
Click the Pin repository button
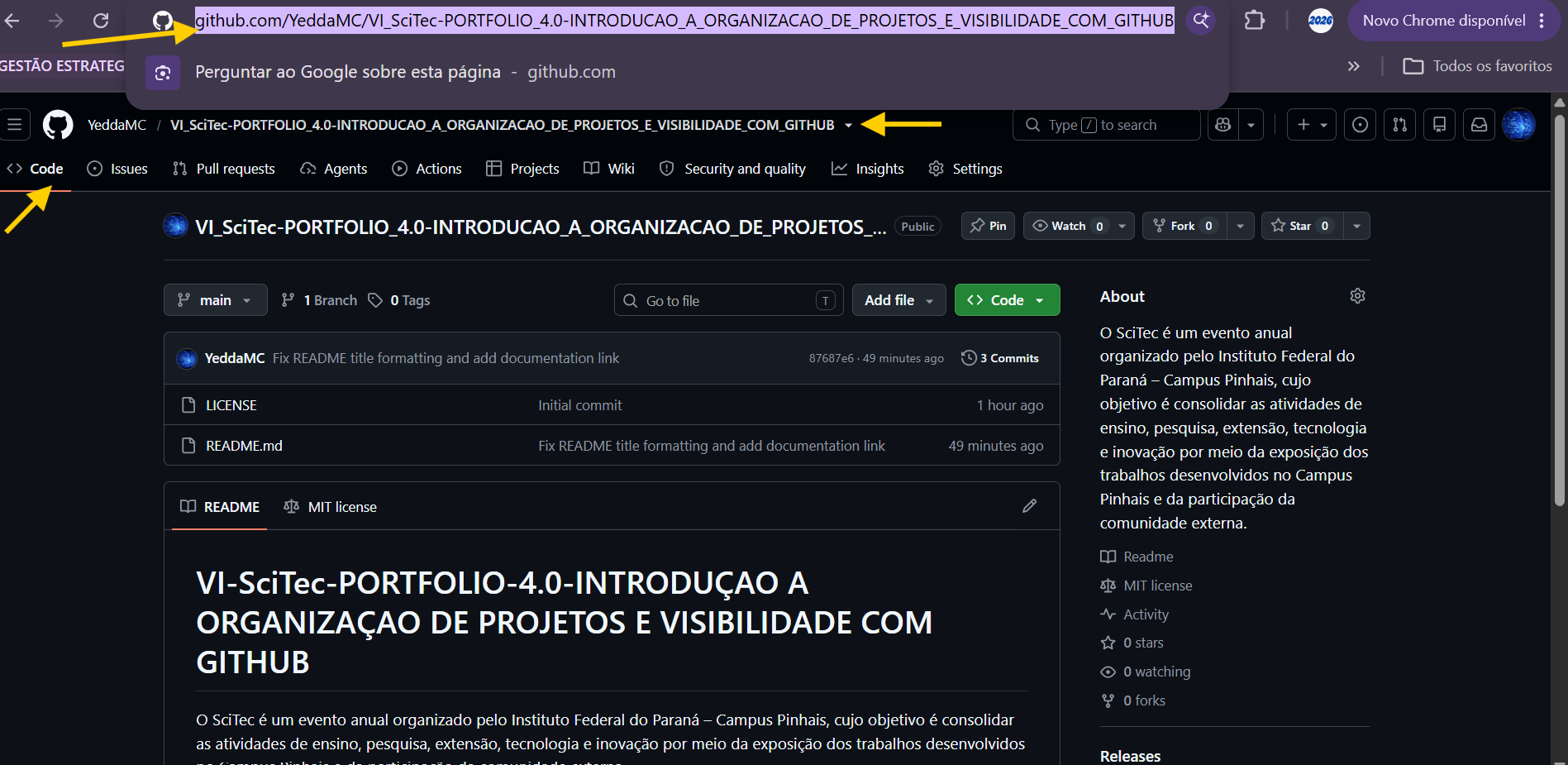point(988,226)
